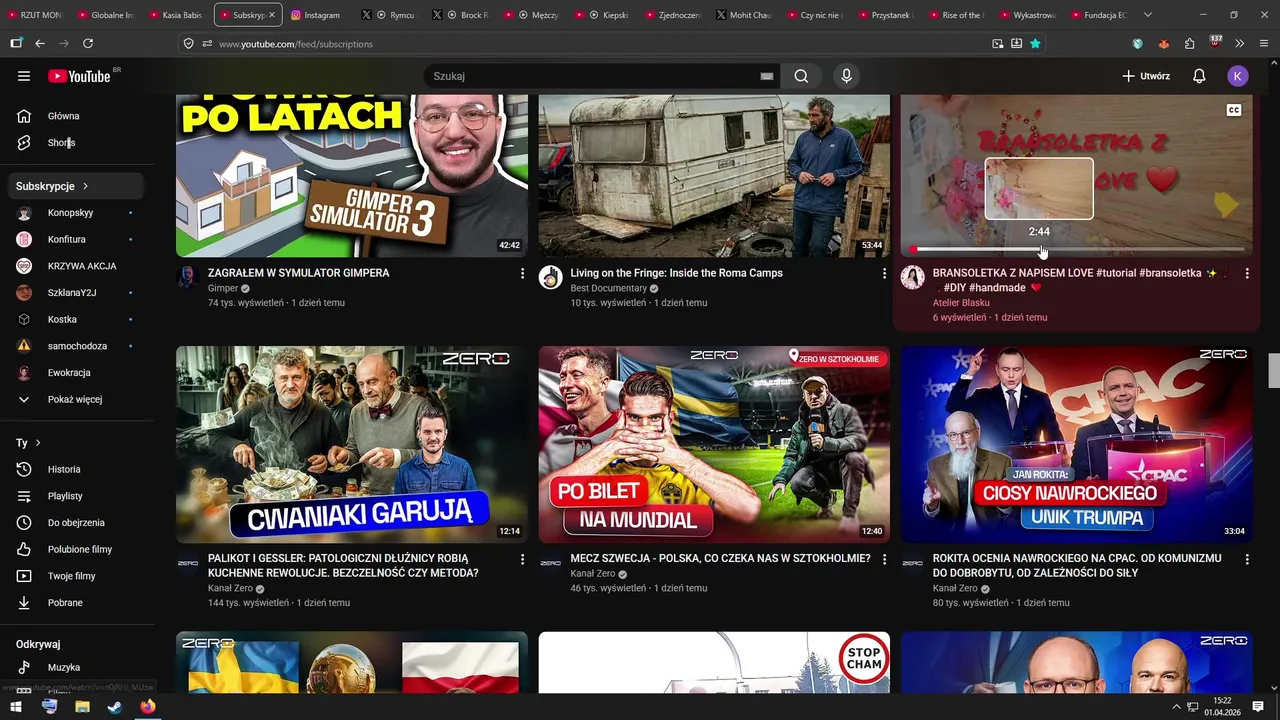Go back with browser back arrow

pos(40,44)
